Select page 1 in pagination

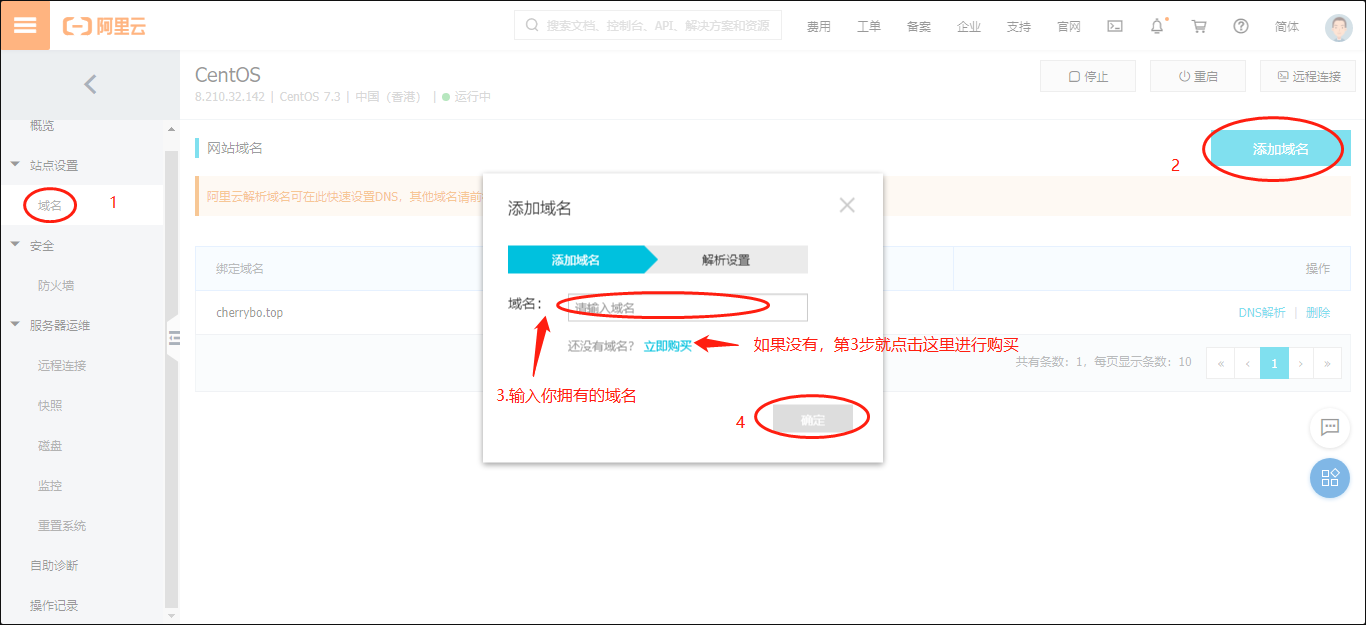(x=1274, y=363)
